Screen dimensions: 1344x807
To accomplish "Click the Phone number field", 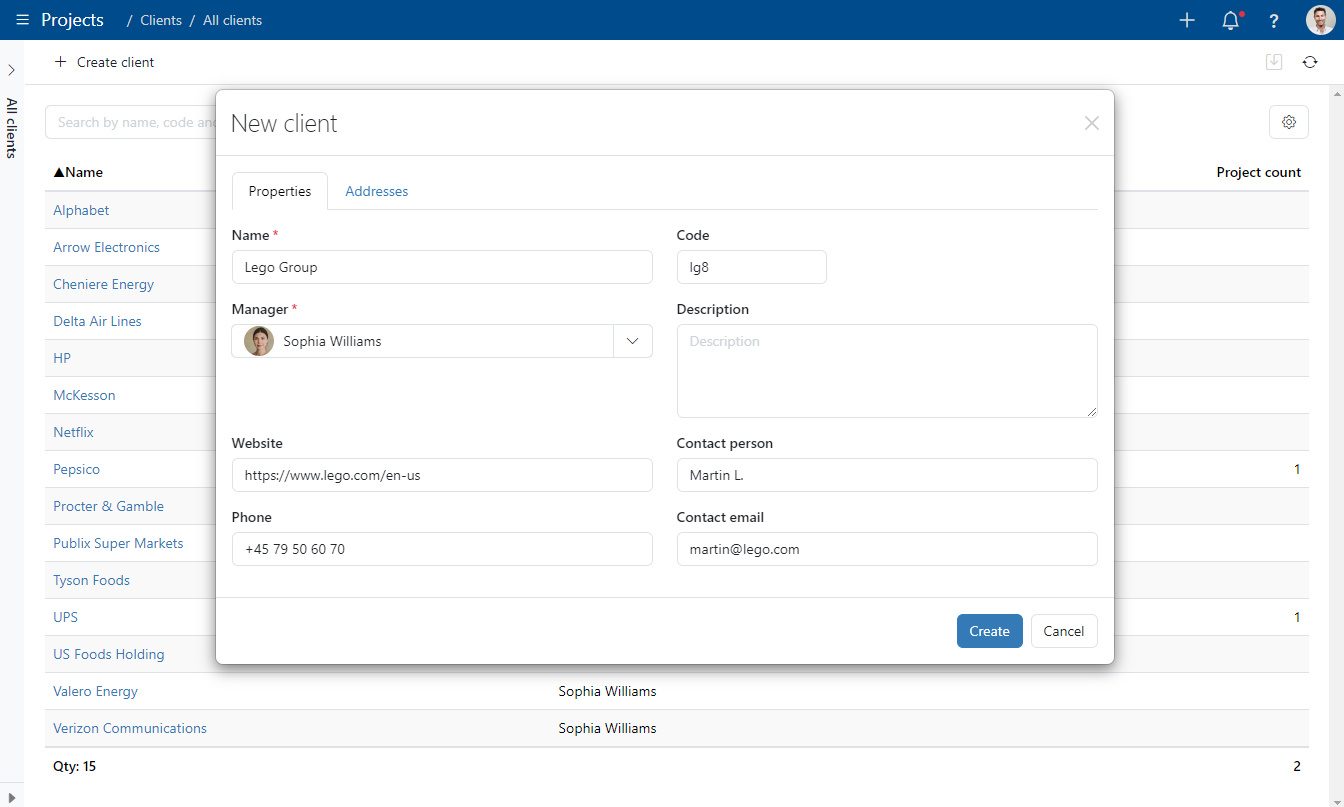I will tap(442, 549).
